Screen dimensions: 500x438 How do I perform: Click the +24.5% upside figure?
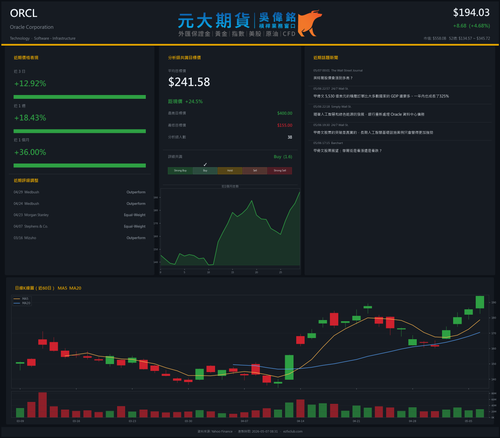coord(194,101)
